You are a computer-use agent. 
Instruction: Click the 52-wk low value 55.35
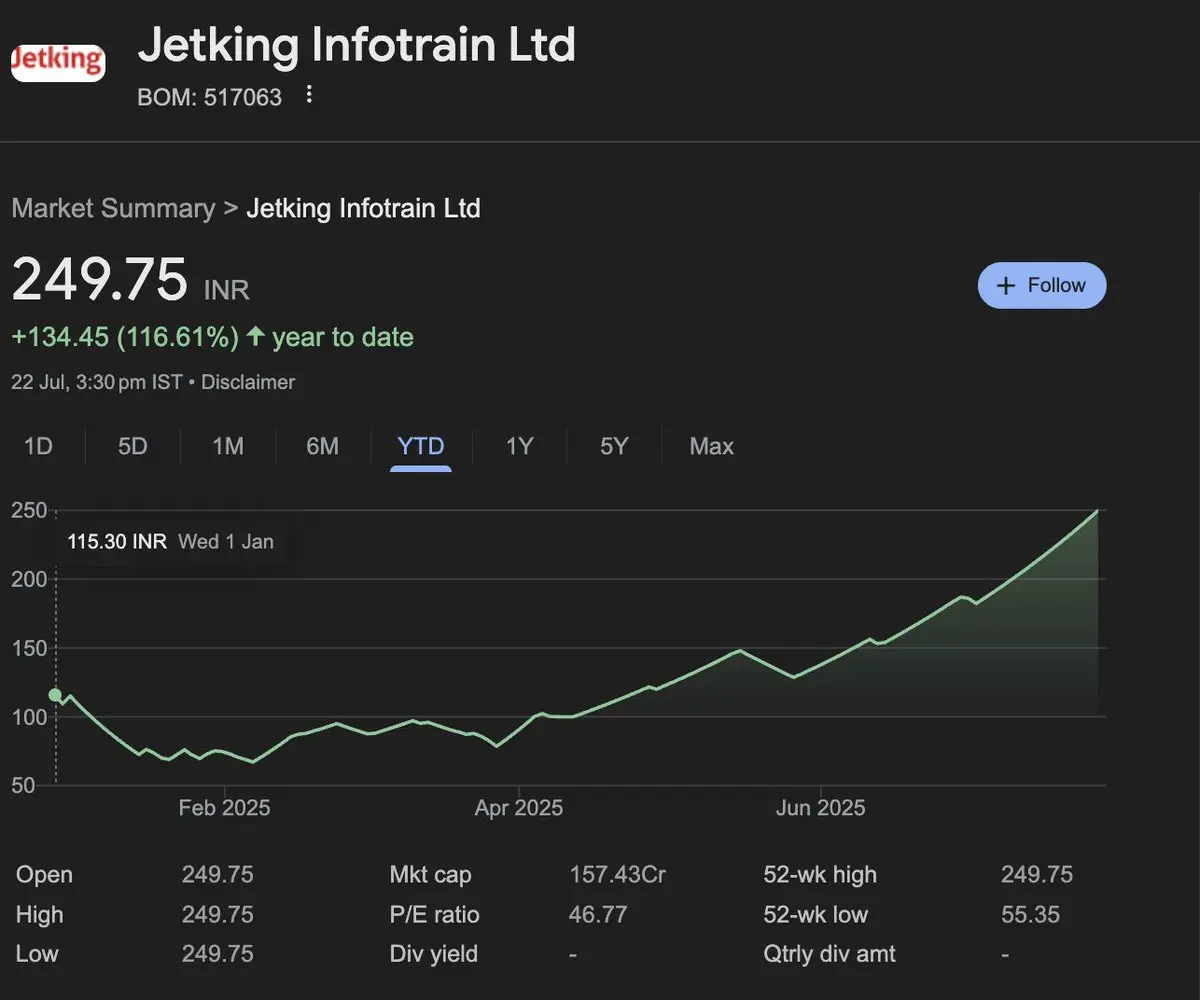click(x=1030, y=914)
